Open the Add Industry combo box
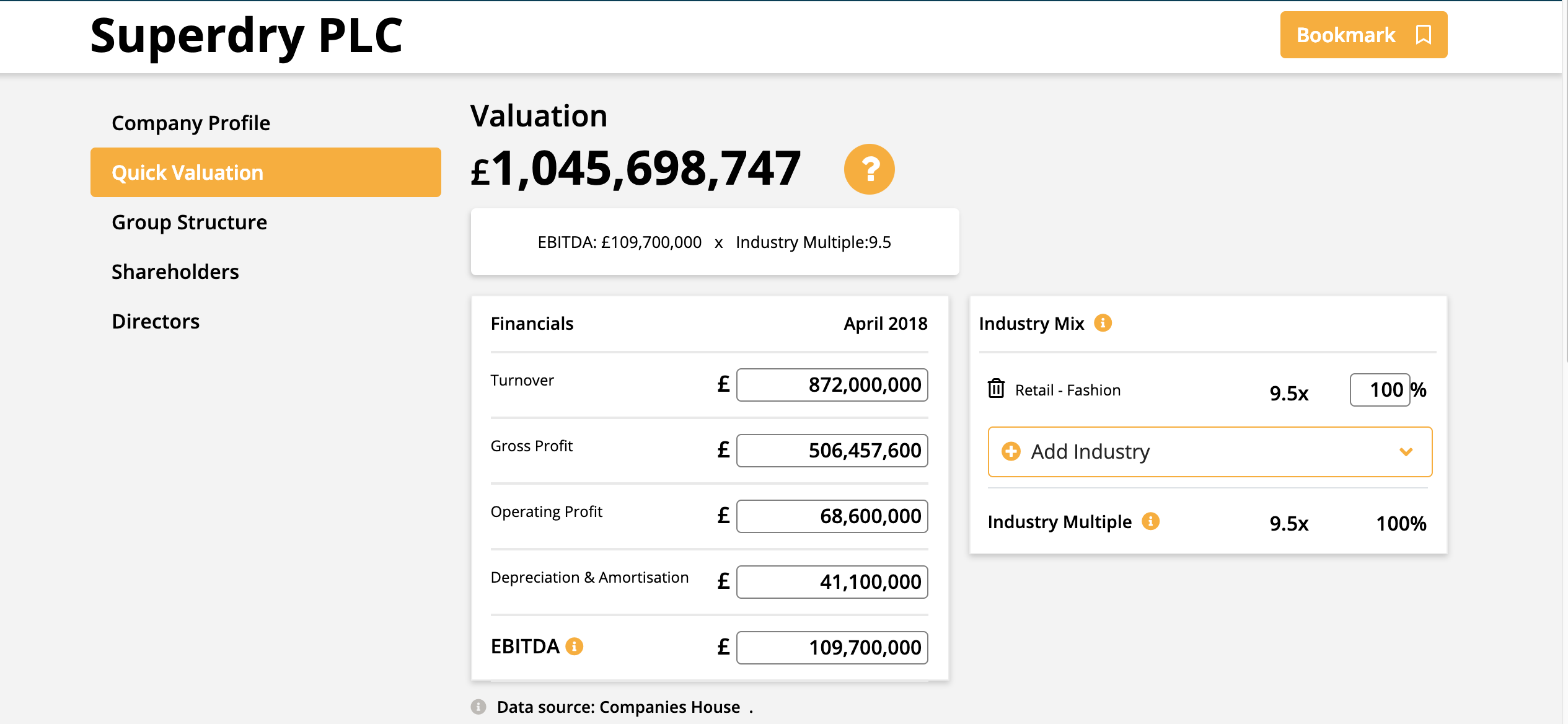The width and height of the screenshot is (1568, 724). (1210, 452)
